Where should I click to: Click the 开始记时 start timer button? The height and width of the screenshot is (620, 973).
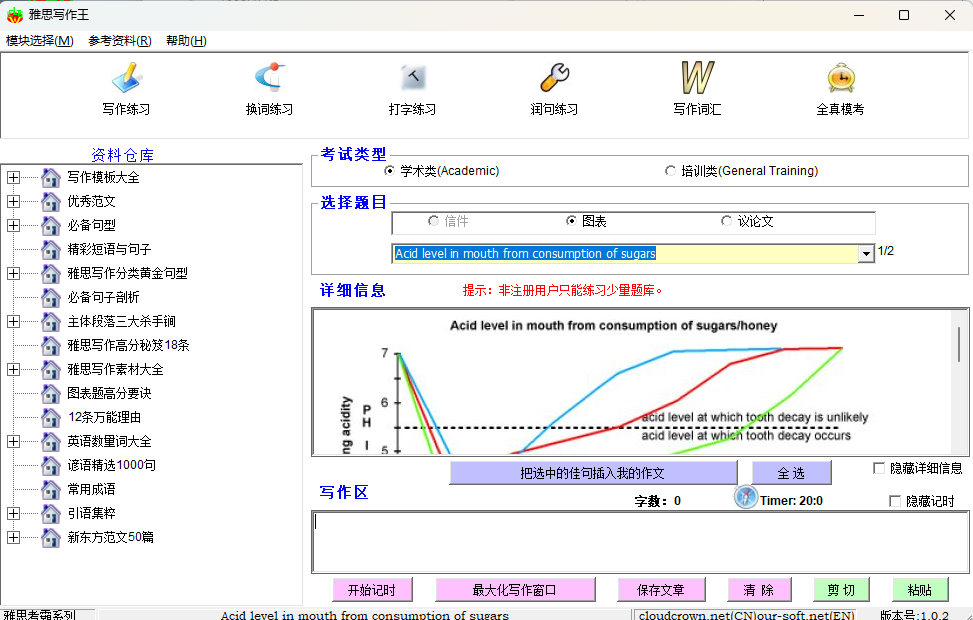(372, 590)
